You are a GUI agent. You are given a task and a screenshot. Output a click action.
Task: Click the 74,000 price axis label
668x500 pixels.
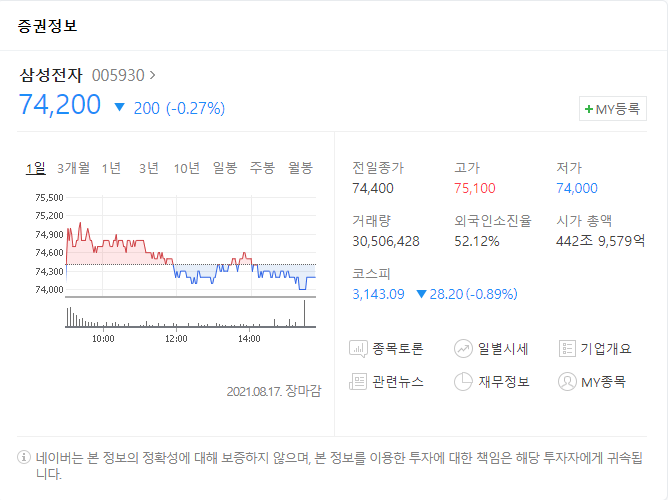(x=49, y=290)
